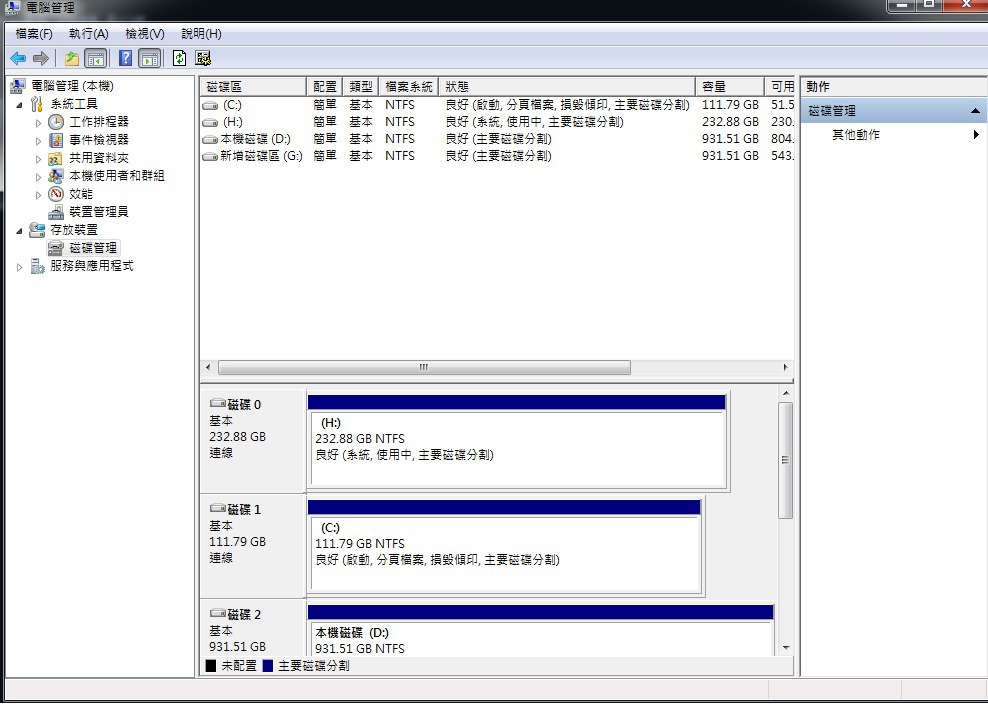
Task: Sort by 配置 column header
Action: pyautogui.click(x=325, y=86)
